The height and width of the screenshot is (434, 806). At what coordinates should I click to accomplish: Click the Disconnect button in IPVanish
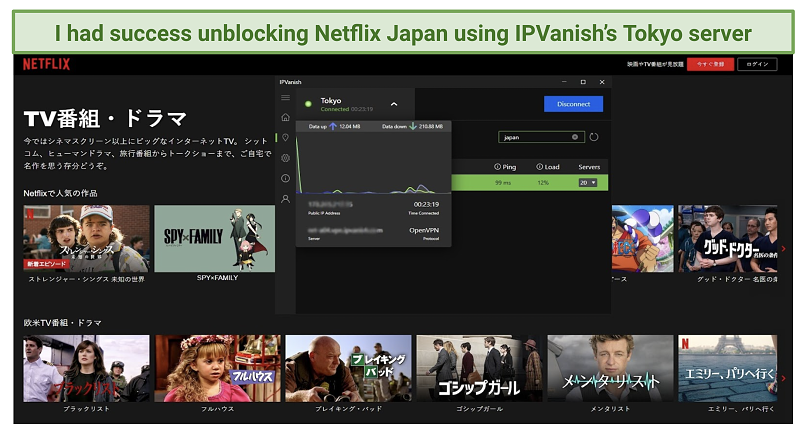573,104
